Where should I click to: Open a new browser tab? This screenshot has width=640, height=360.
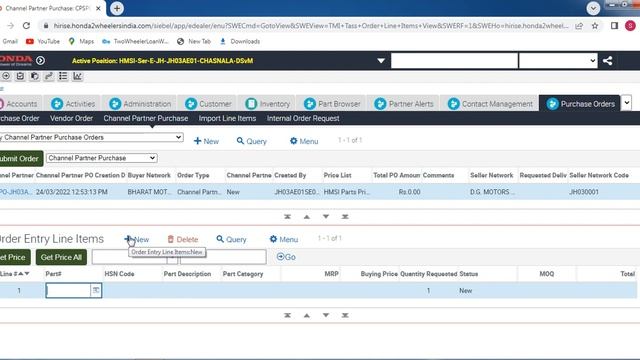pos(117,8)
